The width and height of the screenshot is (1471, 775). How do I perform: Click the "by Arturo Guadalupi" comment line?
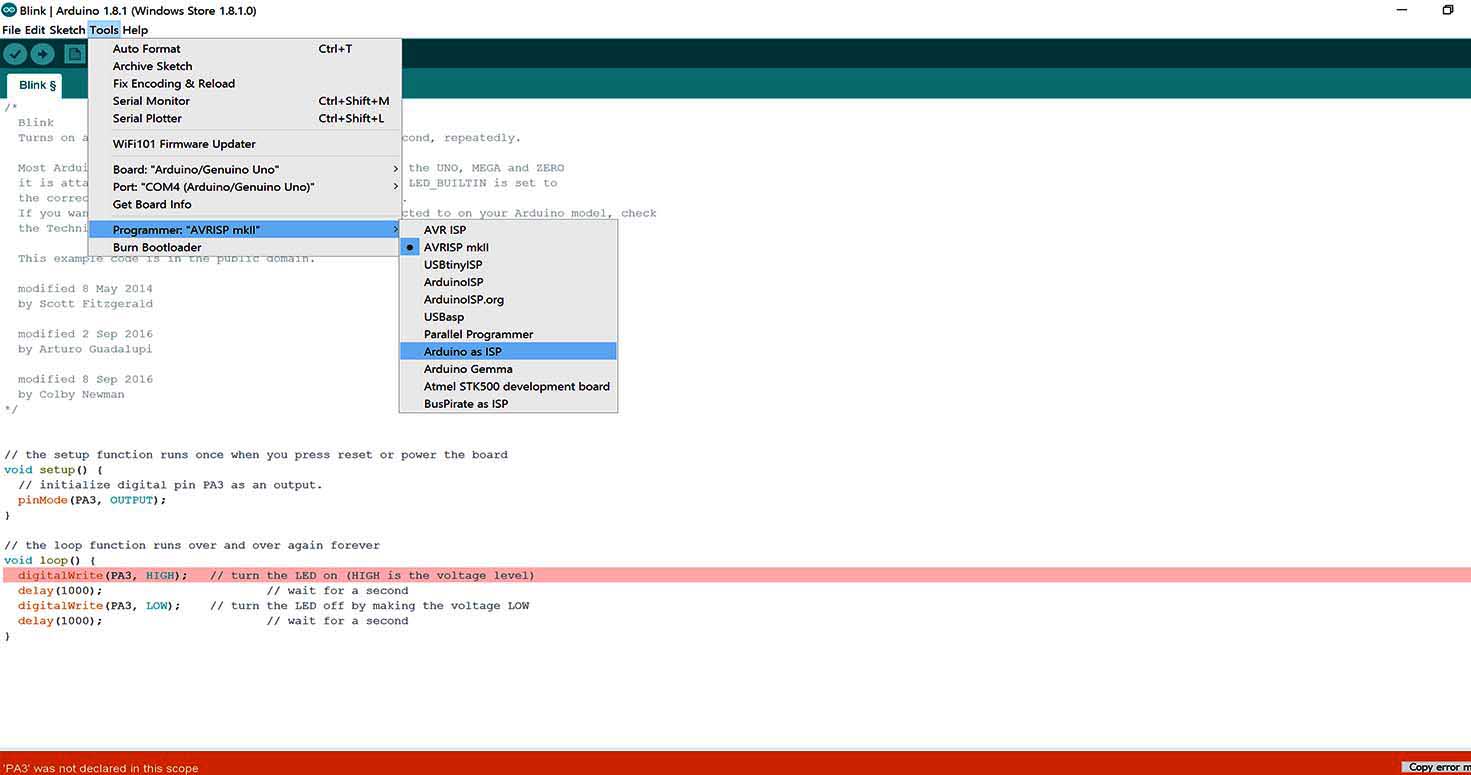click(x=85, y=349)
